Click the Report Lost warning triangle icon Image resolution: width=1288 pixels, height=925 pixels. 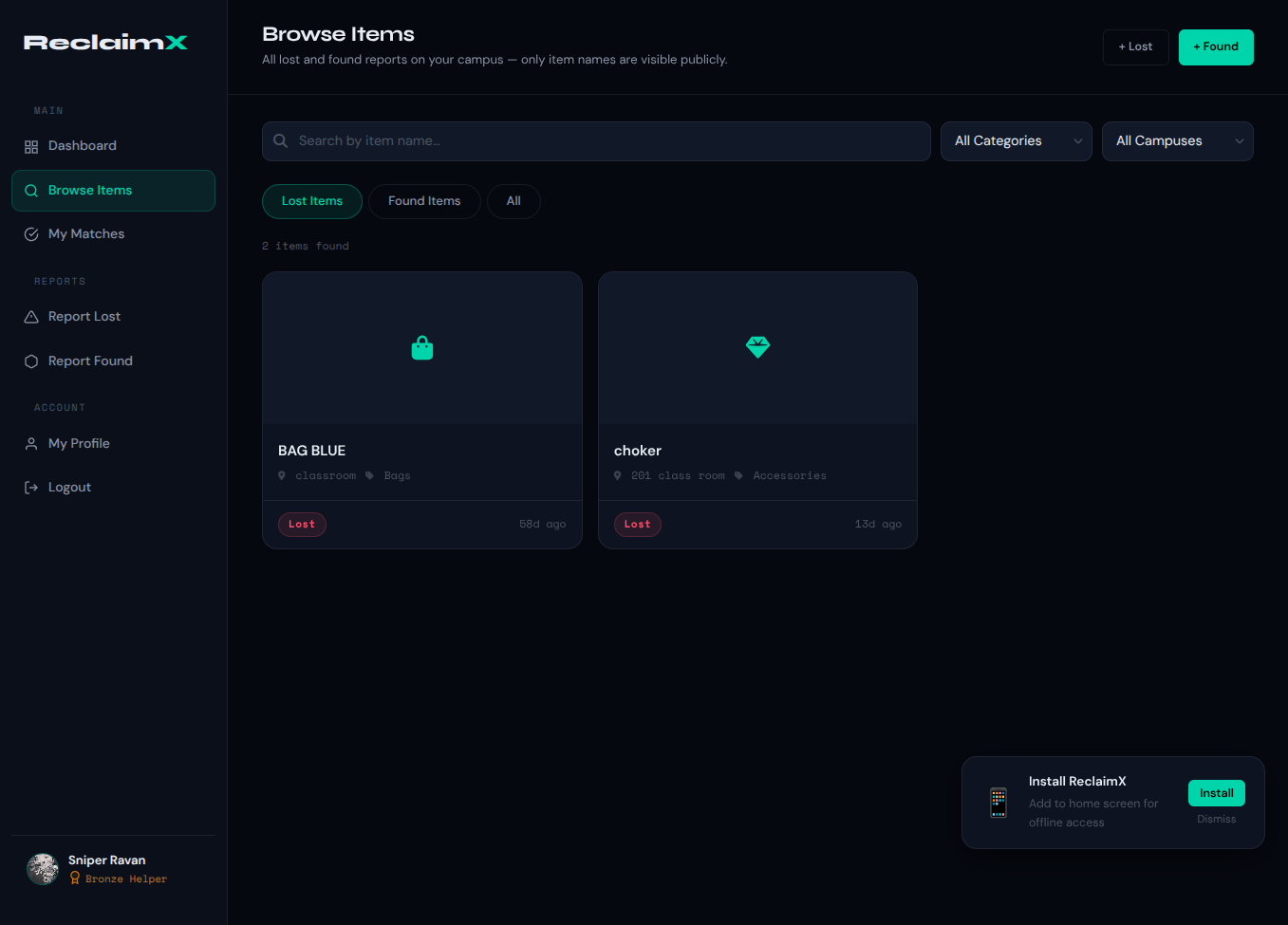point(31,317)
